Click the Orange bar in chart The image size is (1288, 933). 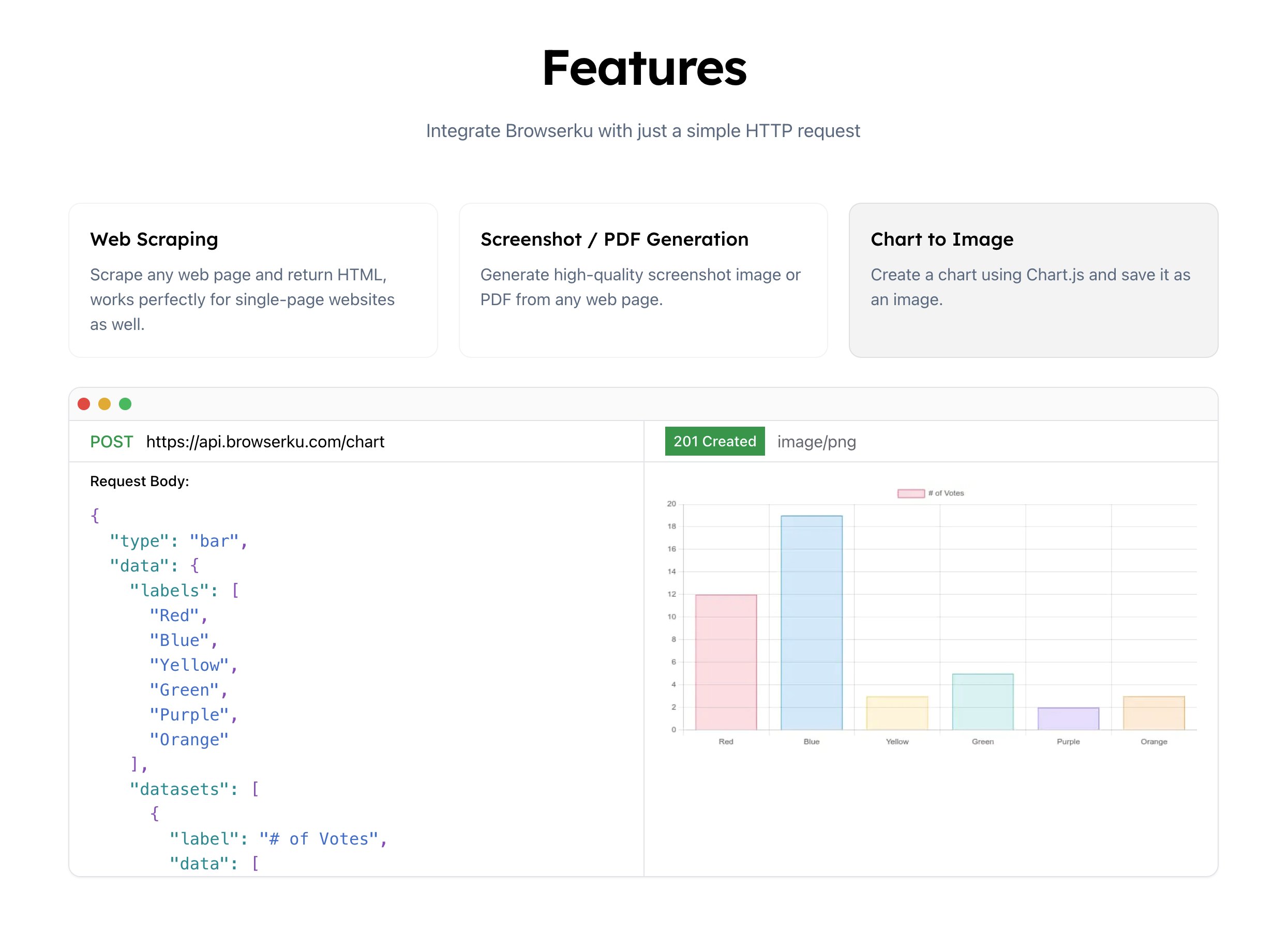[x=1154, y=713]
